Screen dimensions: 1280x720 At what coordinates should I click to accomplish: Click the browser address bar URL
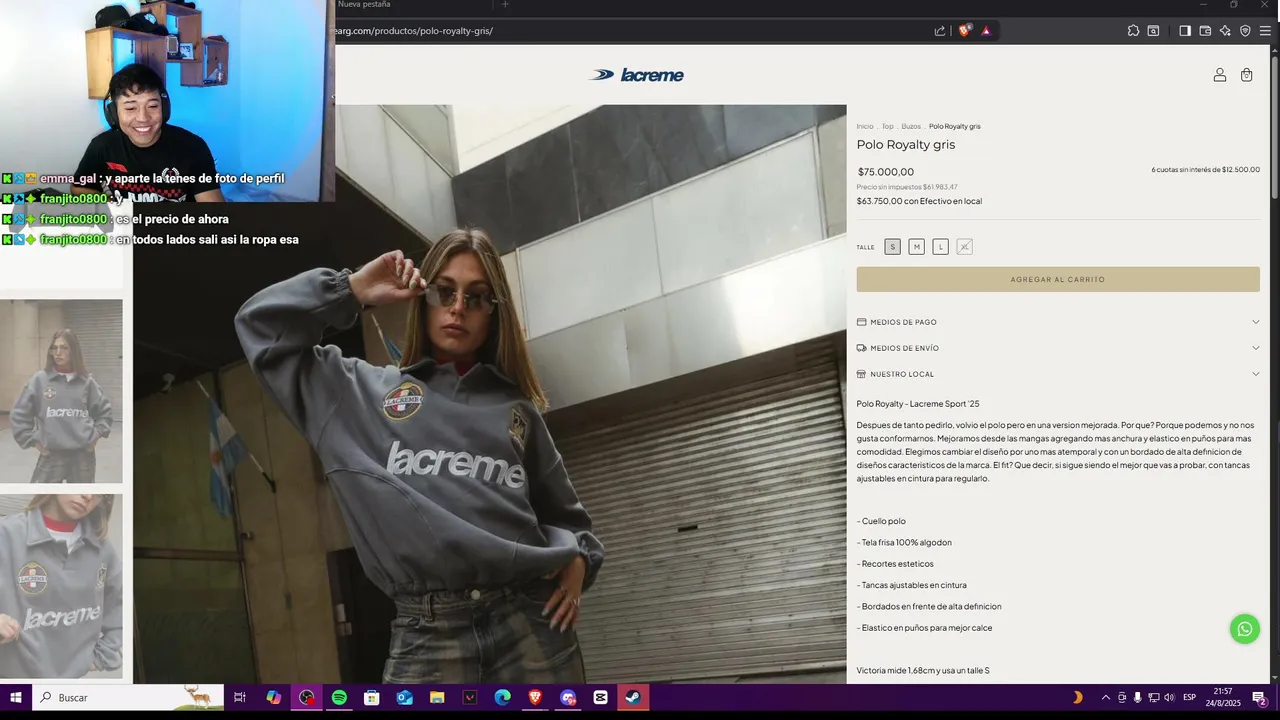click(x=414, y=31)
